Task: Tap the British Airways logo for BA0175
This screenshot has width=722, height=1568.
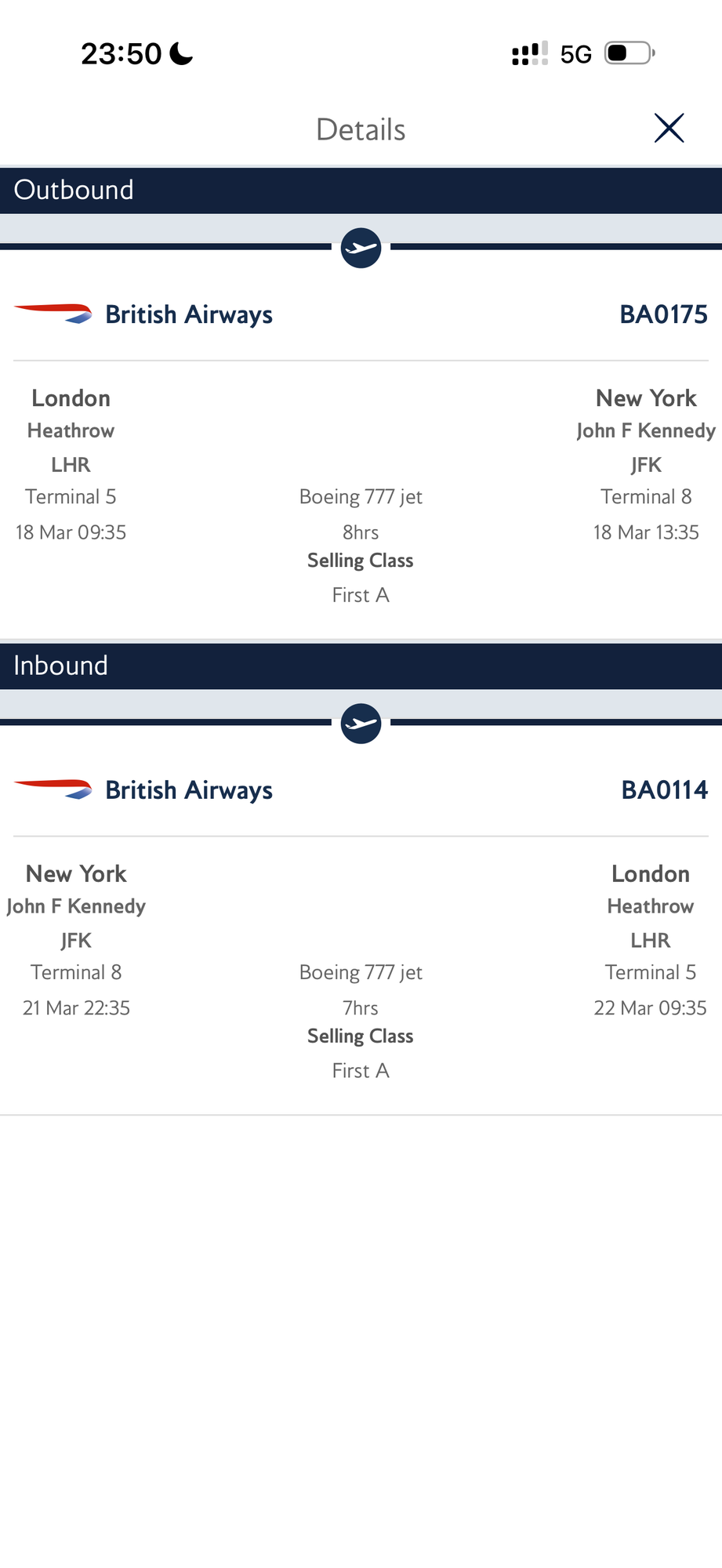Action: pos(53,314)
